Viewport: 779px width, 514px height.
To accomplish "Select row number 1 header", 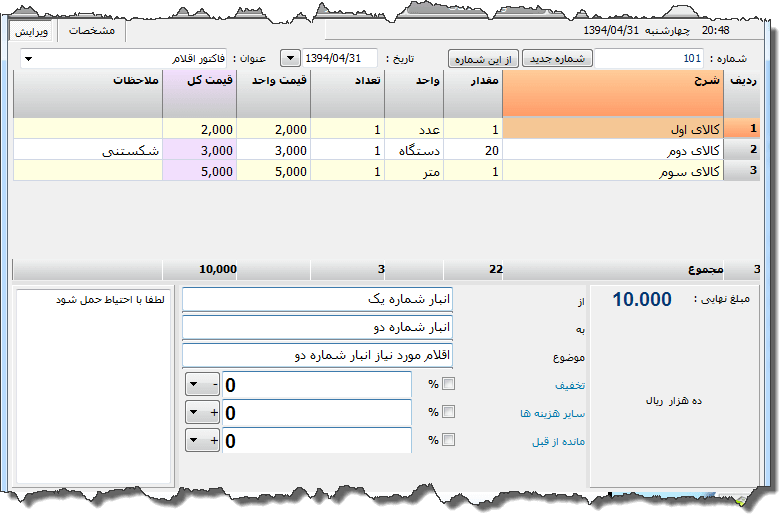I will point(742,129).
